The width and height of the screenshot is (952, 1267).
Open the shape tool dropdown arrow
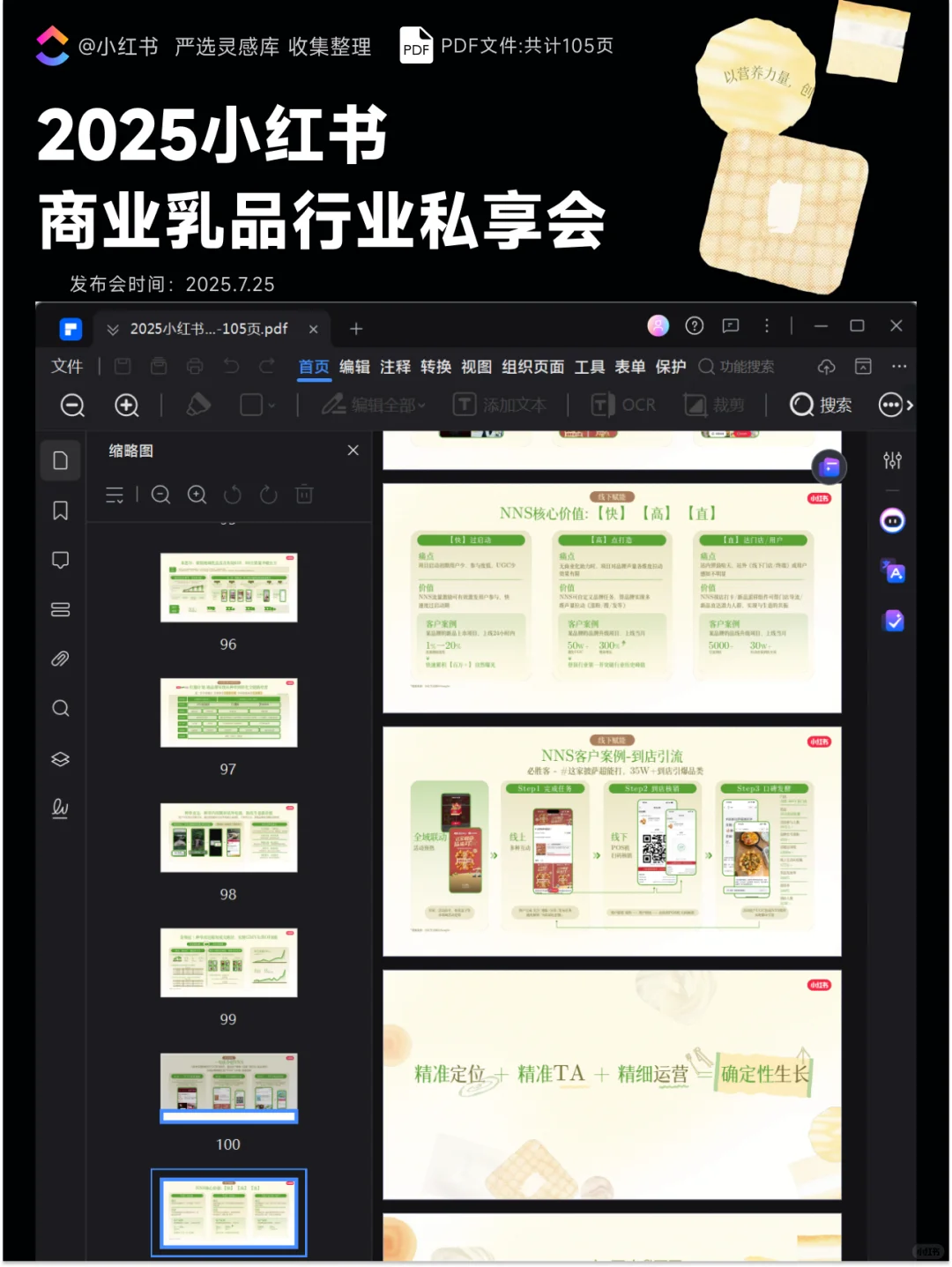[271, 405]
